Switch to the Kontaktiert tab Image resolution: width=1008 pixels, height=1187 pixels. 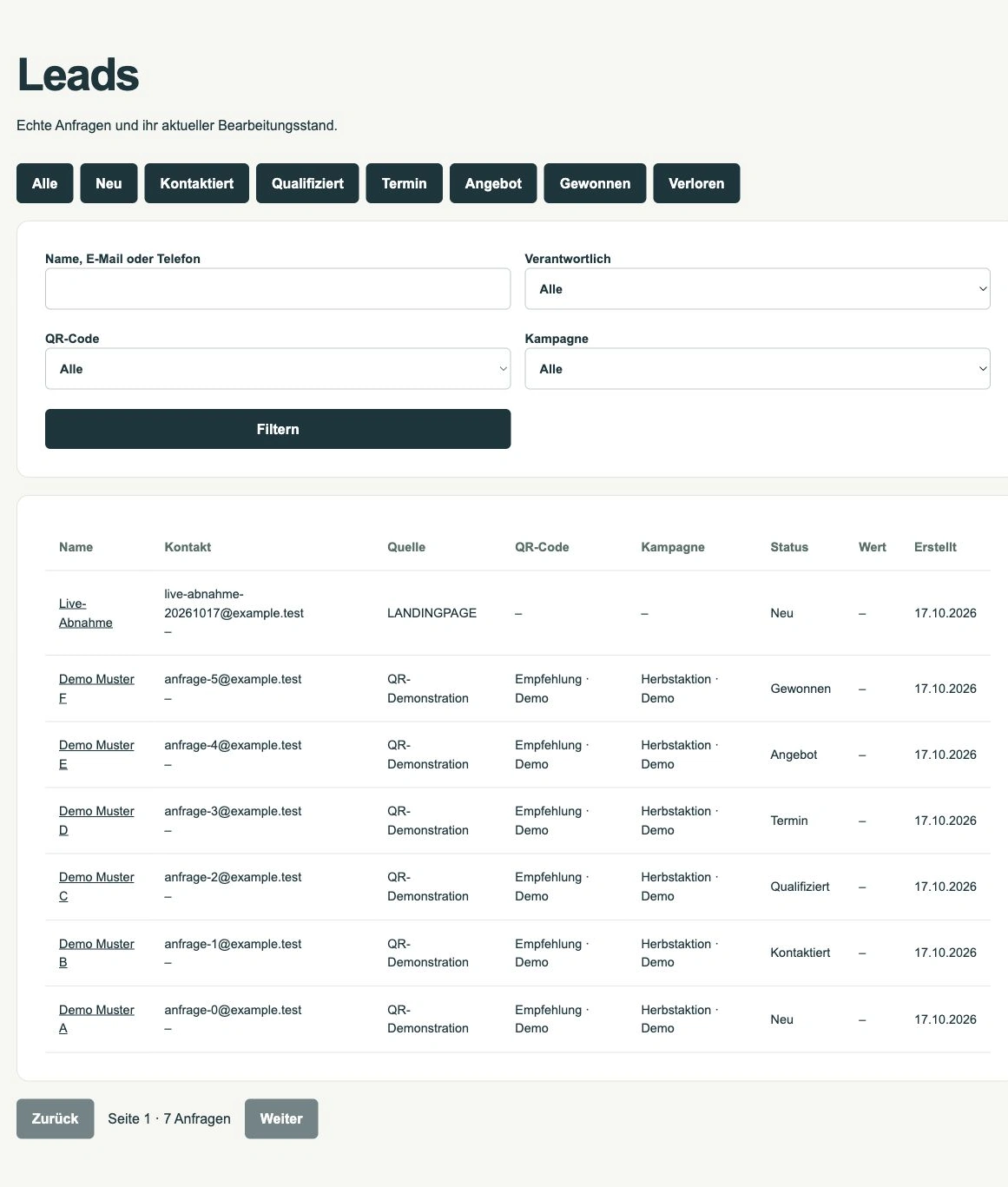point(196,183)
